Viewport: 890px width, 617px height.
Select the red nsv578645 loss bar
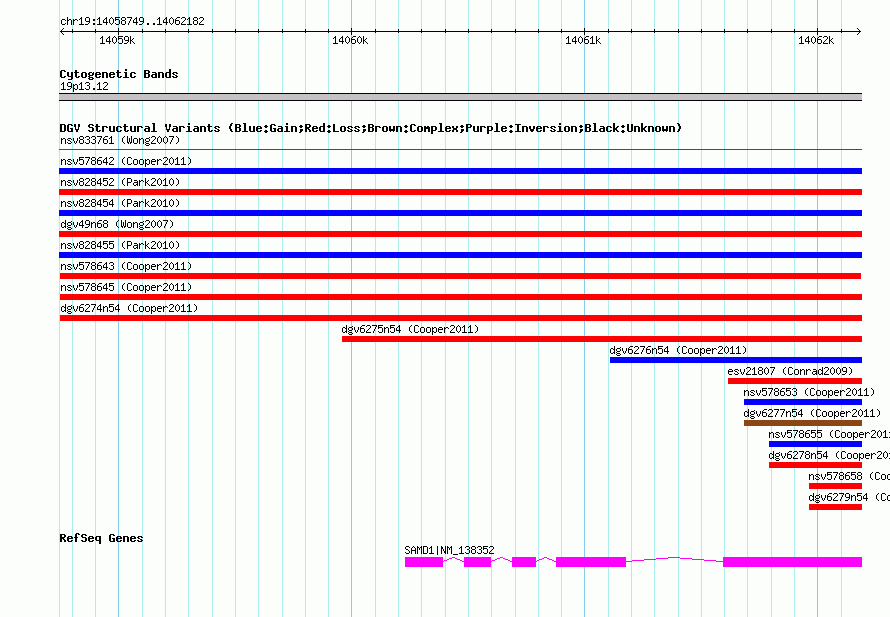point(460,297)
